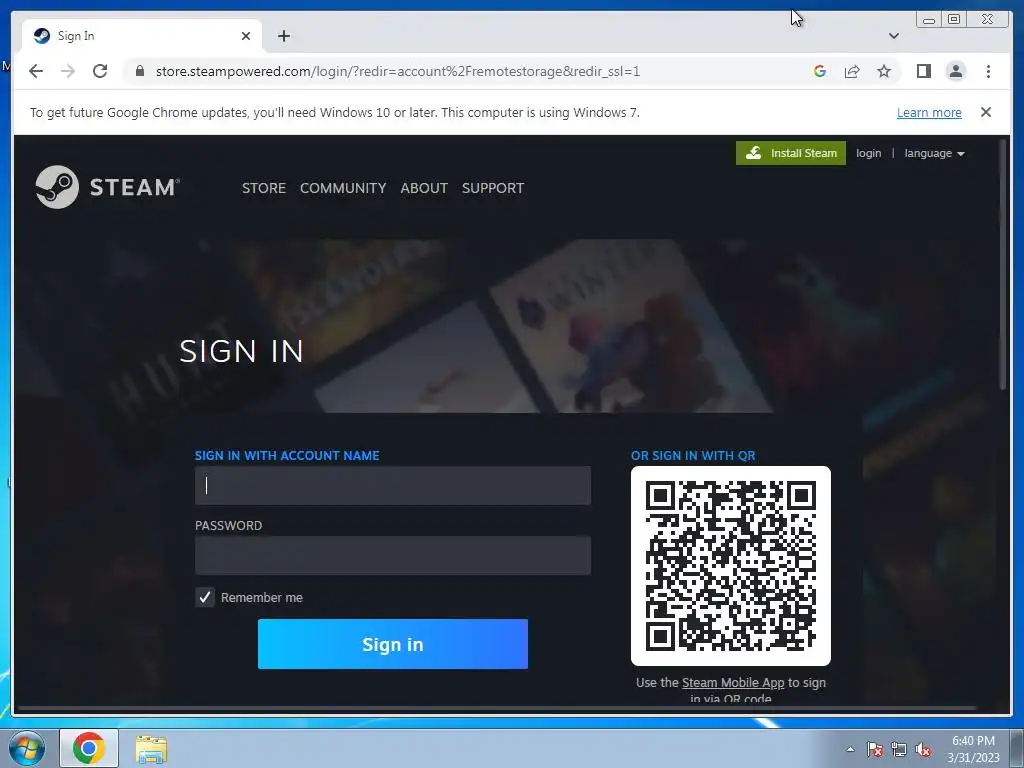The height and width of the screenshot is (768, 1024).
Task: Open Windows Explorer from the taskbar
Action: (x=151, y=749)
